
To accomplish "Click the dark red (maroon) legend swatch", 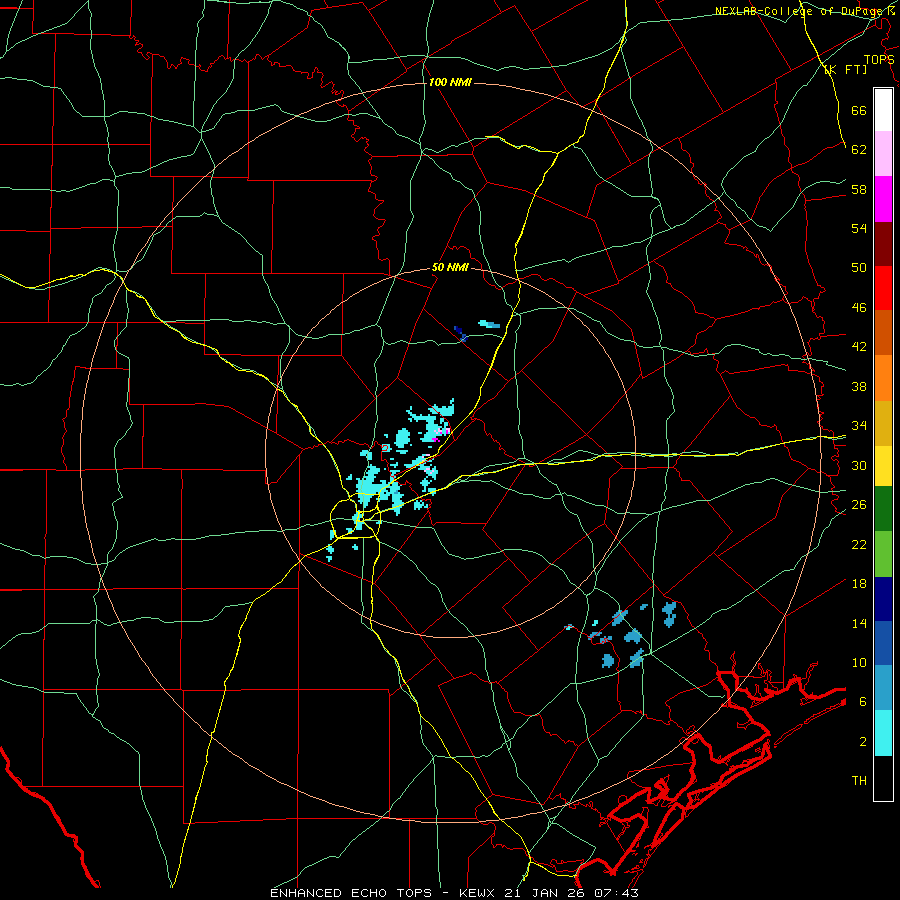I will coord(883,243).
